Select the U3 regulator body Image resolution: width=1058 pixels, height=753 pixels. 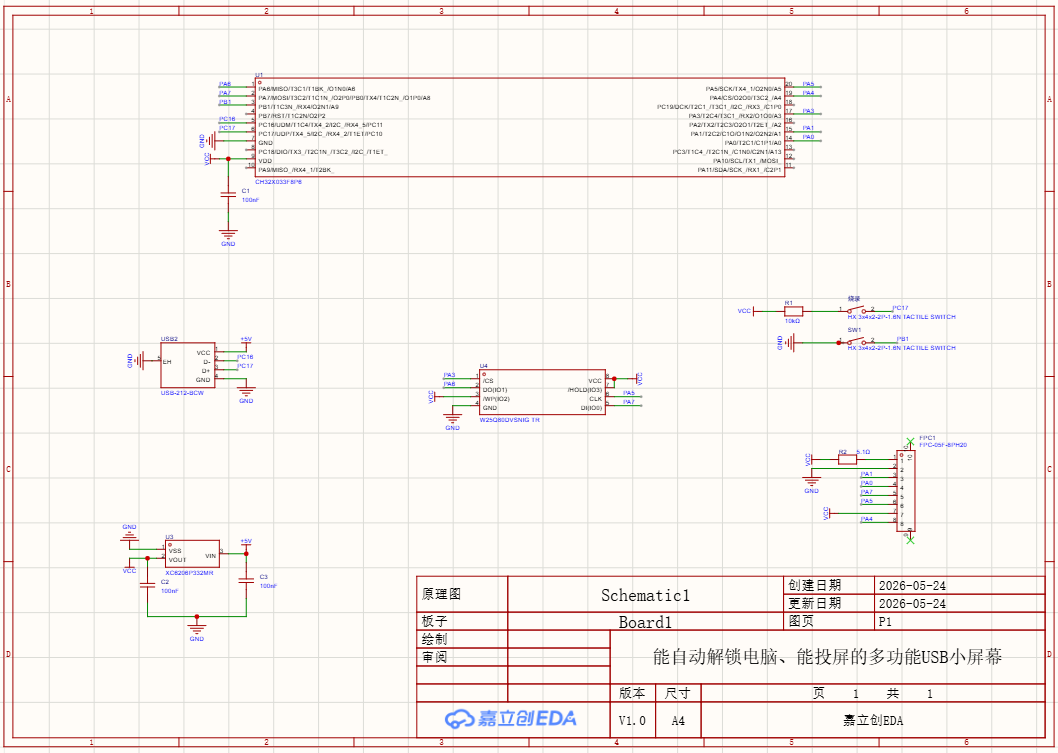(x=192, y=553)
